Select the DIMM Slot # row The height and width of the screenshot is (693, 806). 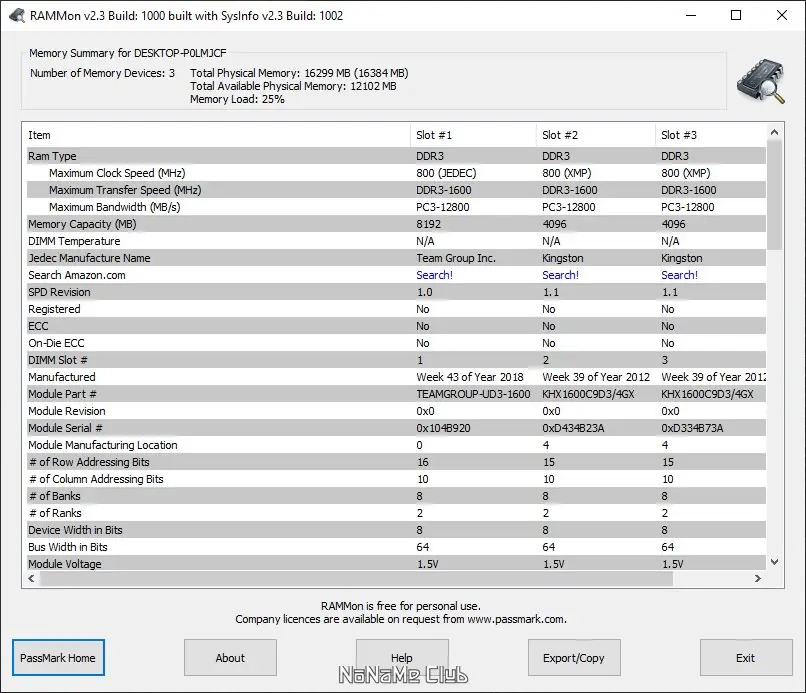coord(396,360)
